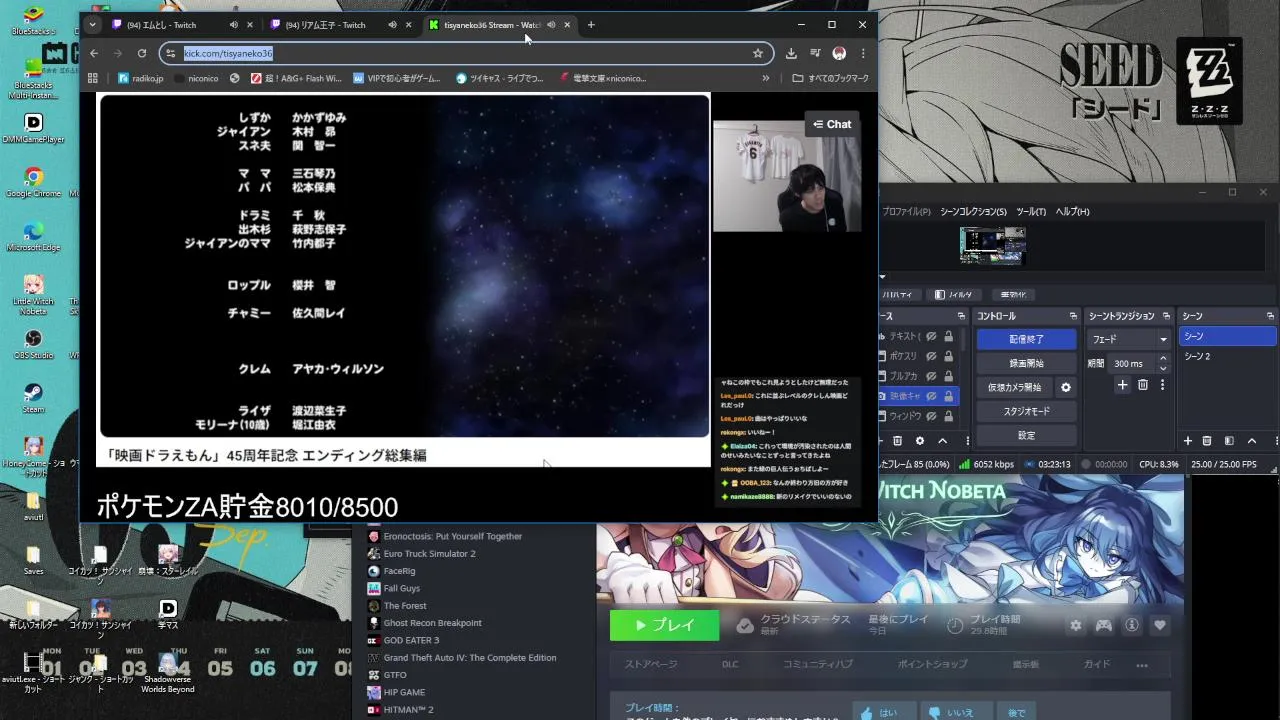Open OBS ヘルプ(H) menu

pos(1072,211)
